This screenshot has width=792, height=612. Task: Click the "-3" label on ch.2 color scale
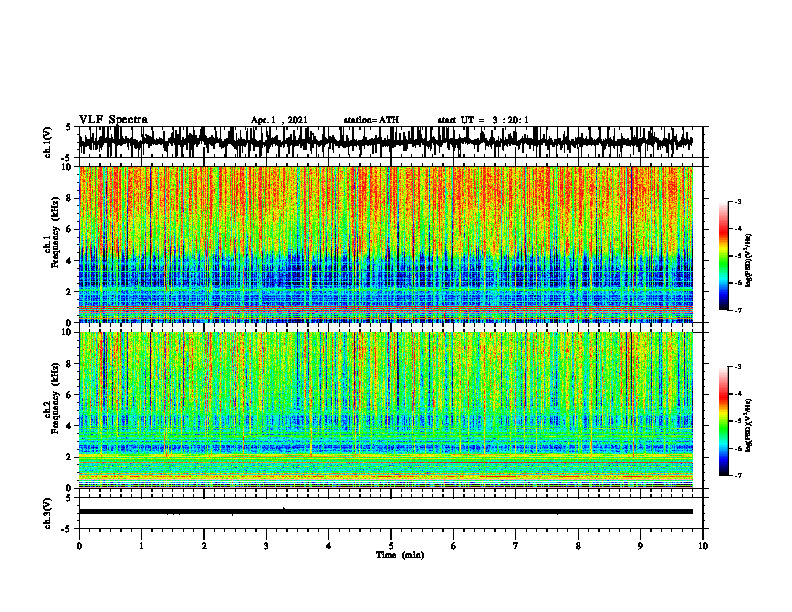738,367
